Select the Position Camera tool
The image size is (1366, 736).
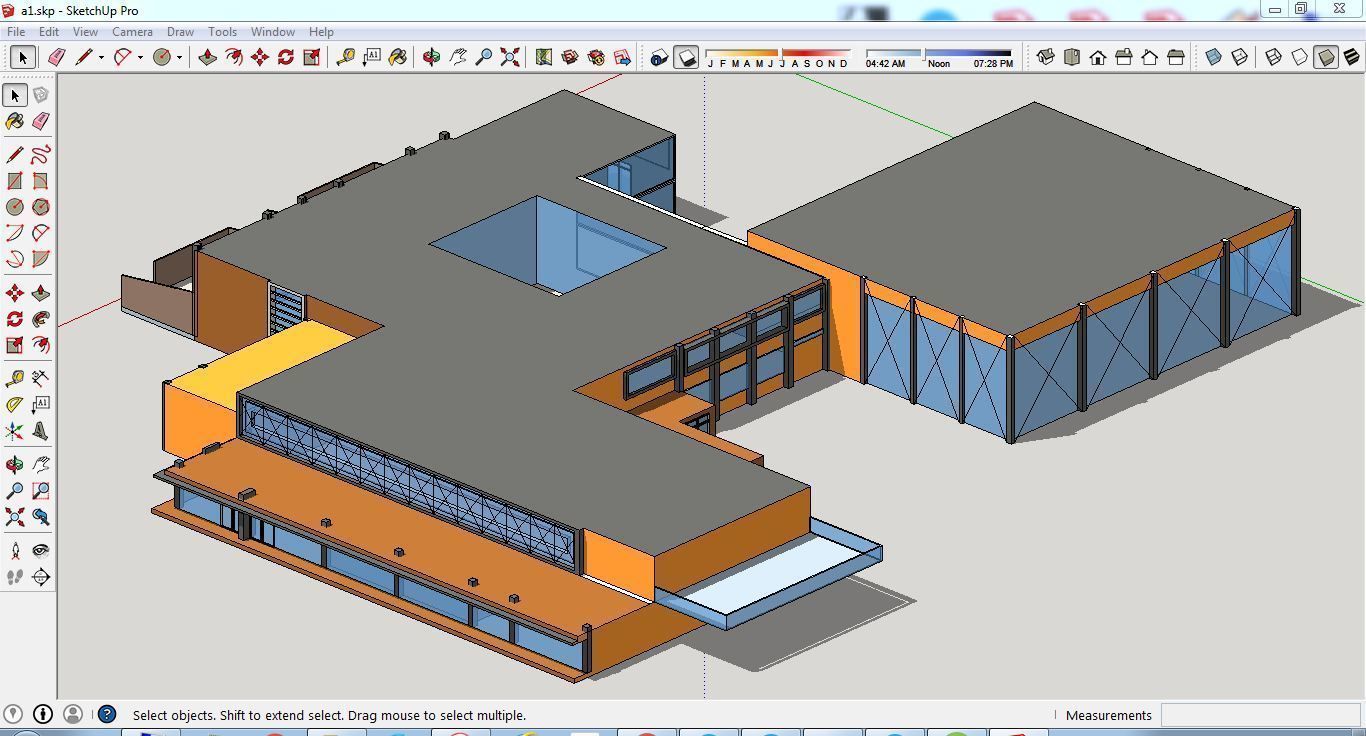coord(15,551)
